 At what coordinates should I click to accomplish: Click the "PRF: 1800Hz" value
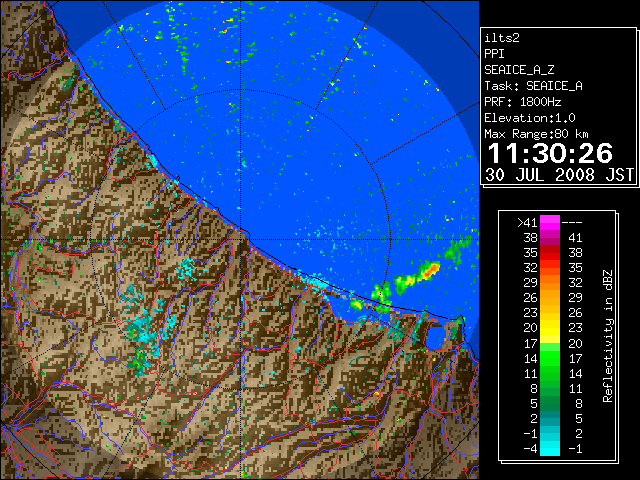click(522, 102)
